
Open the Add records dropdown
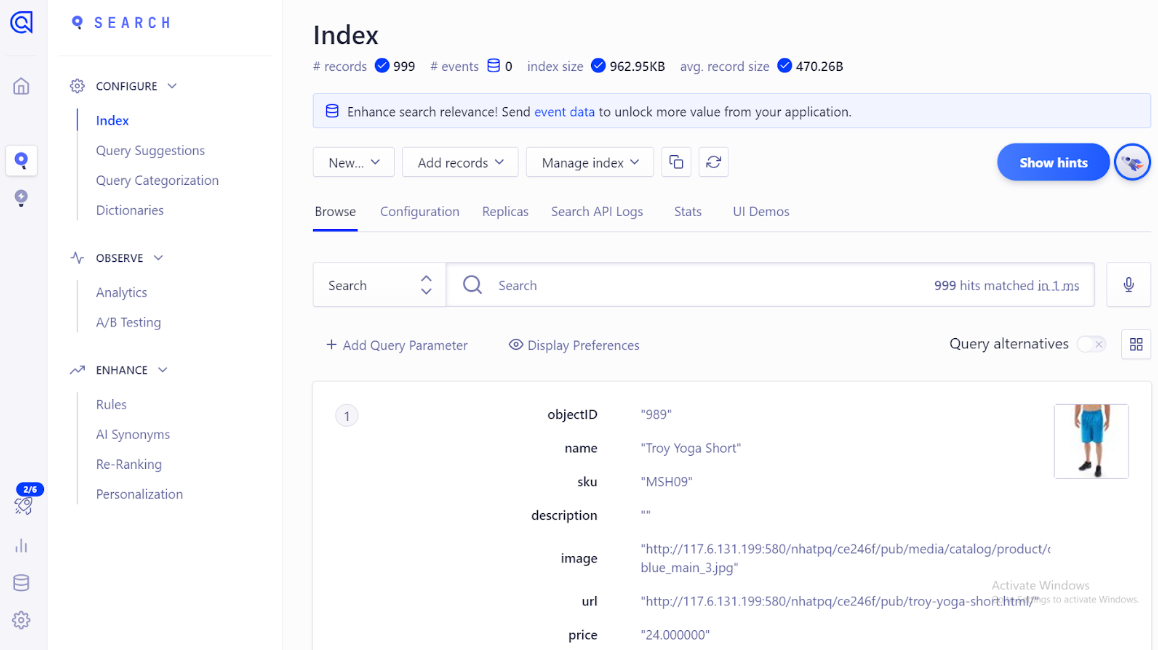pyautogui.click(x=460, y=162)
